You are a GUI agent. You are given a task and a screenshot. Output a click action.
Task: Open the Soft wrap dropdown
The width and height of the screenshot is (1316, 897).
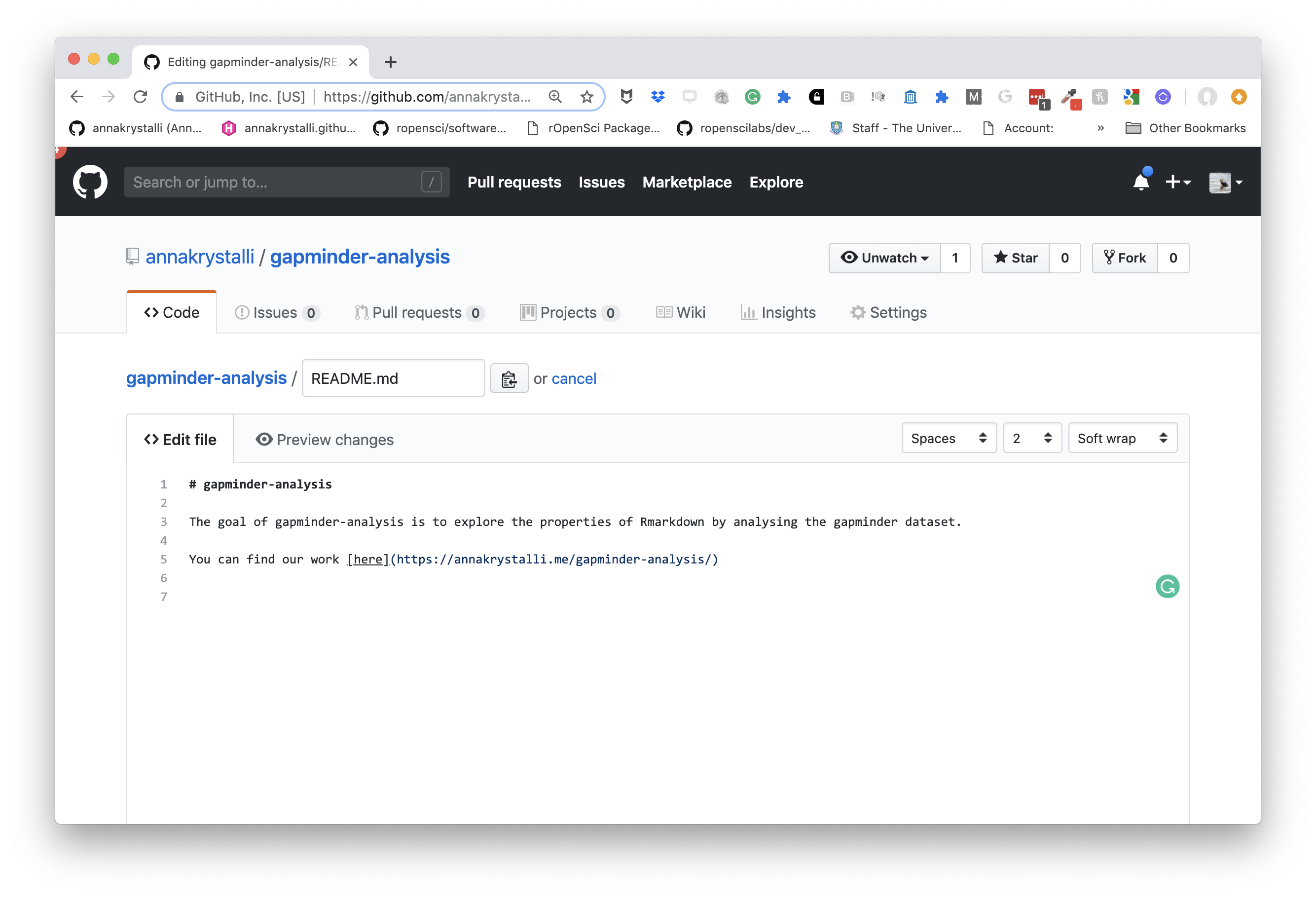coord(1122,438)
